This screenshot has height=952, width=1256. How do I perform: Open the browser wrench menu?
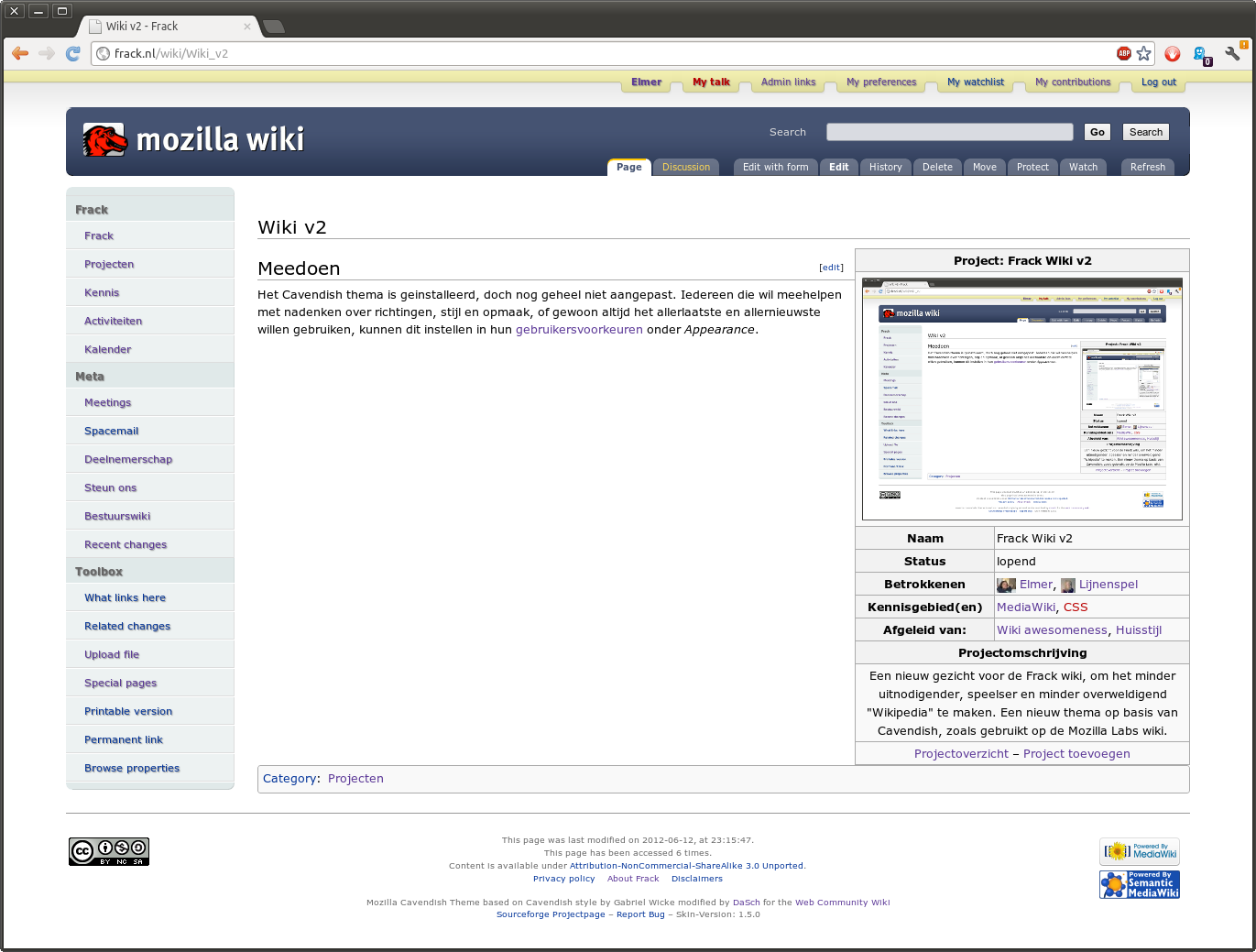(1232, 53)
